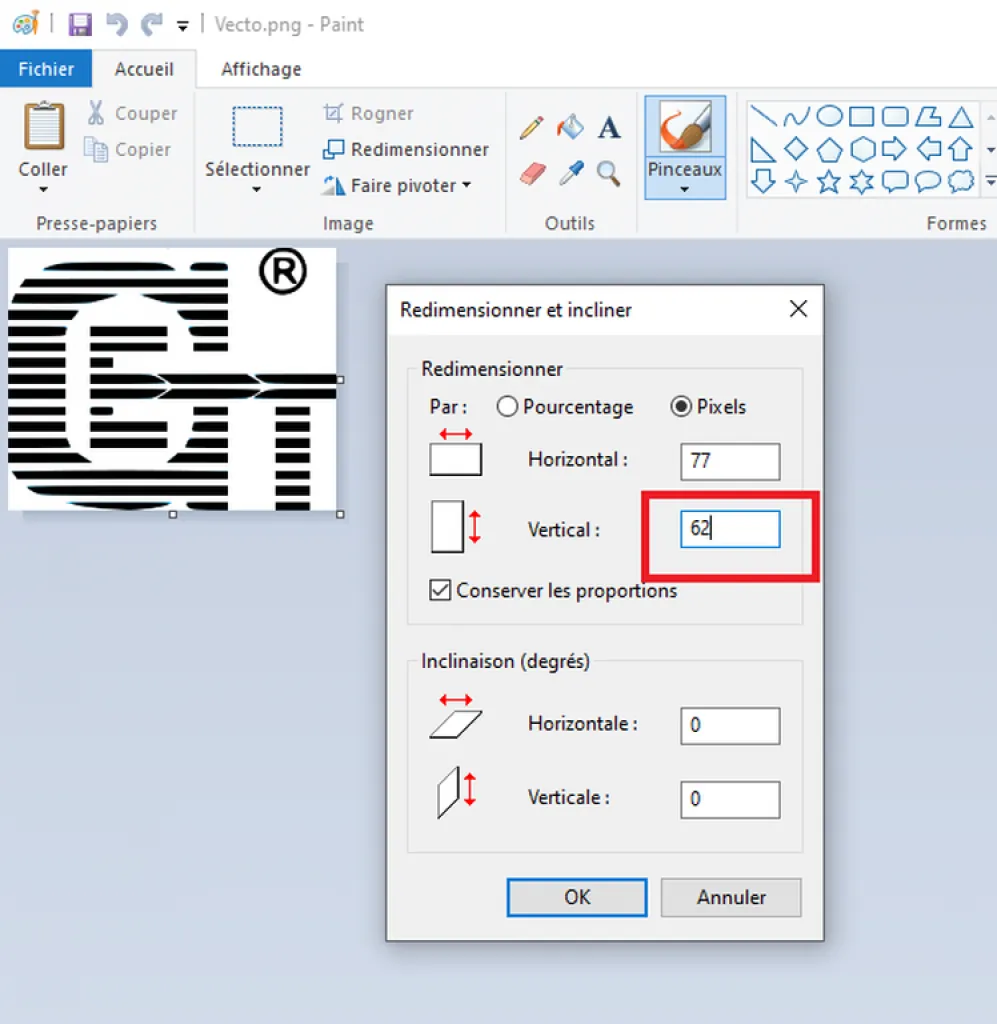
Task: Choose the Fill with color bucket tool
Action: 570,127
